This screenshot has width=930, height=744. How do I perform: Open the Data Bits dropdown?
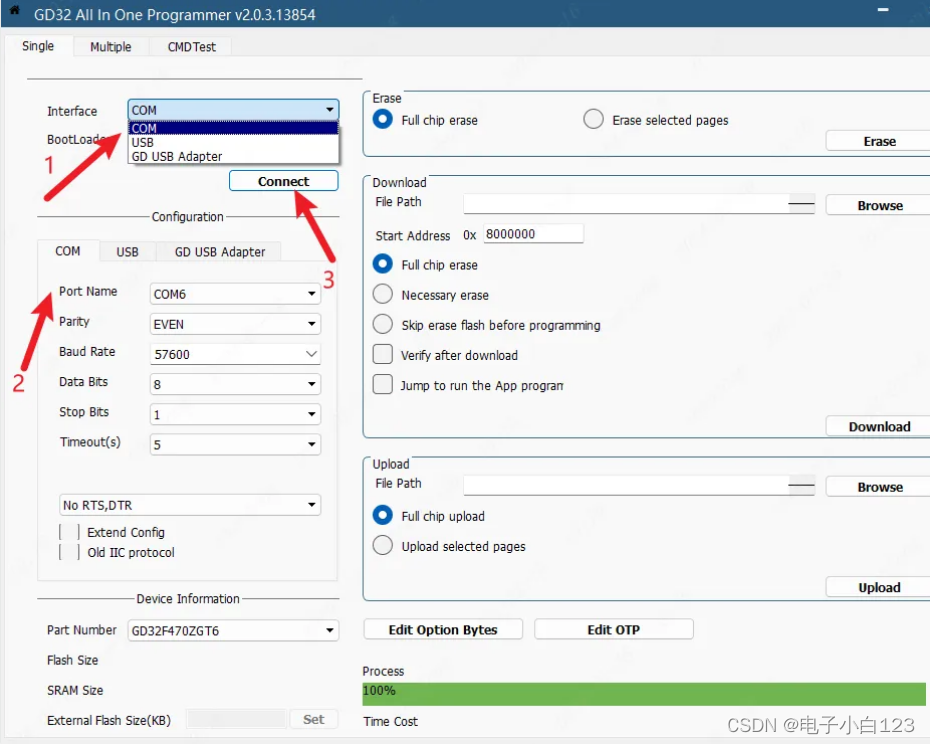235,384
